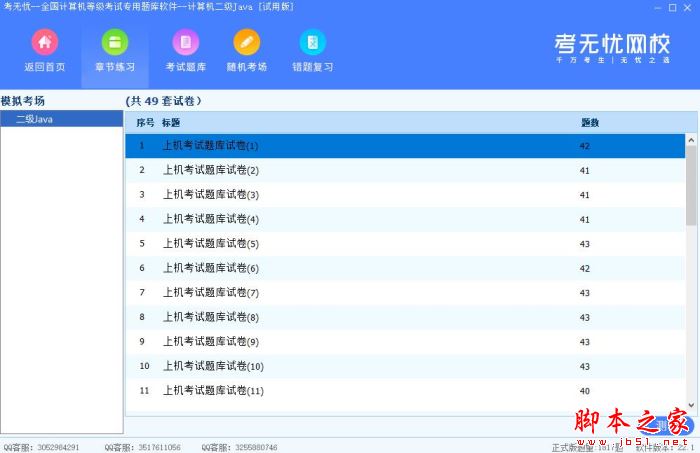Screen dimensions: 700x453
Task: Click the 考无忧网校 logo
Action: 612,48
